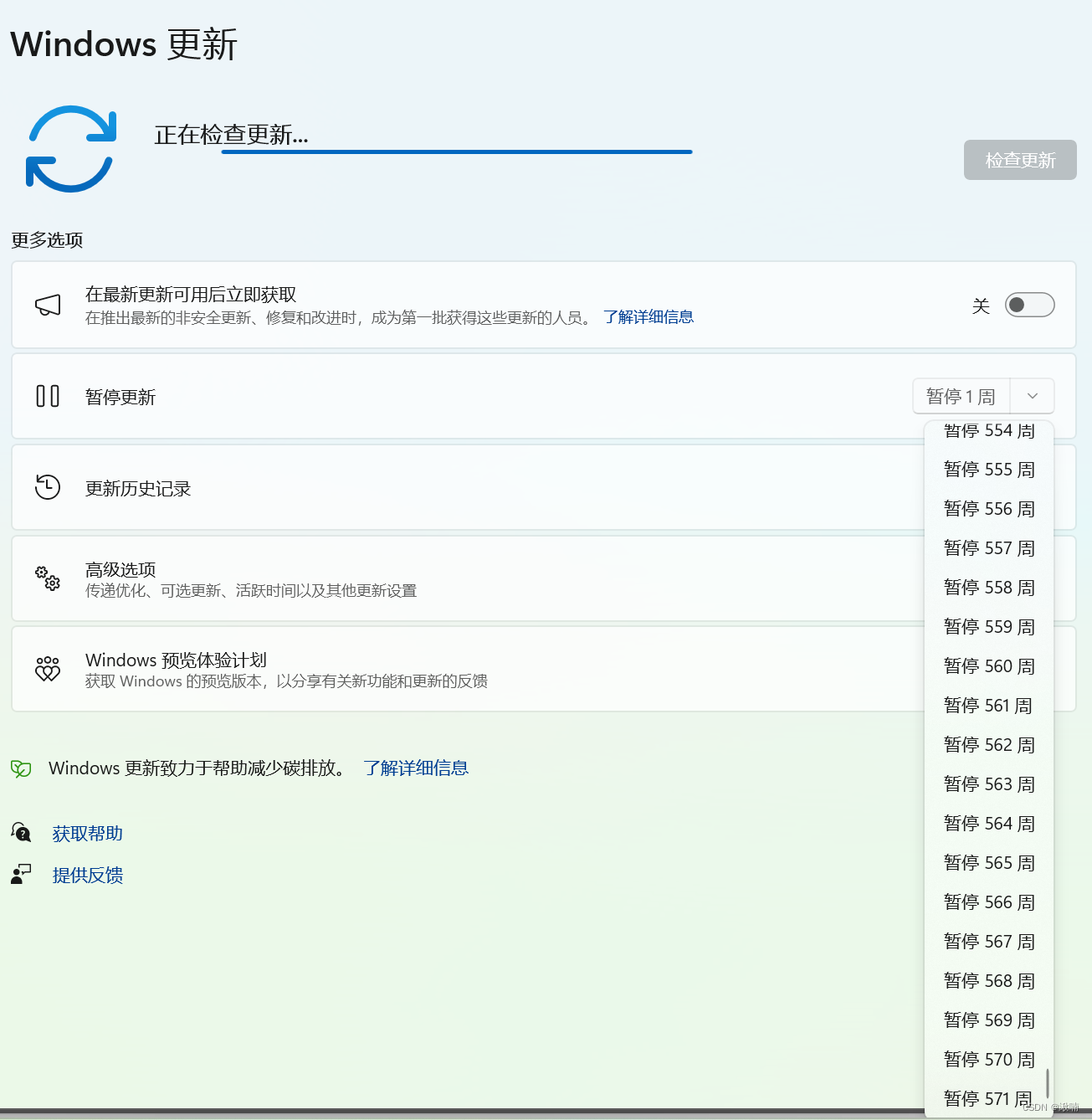Open 了解详细信息 link beside update description

tap(649, 317)
